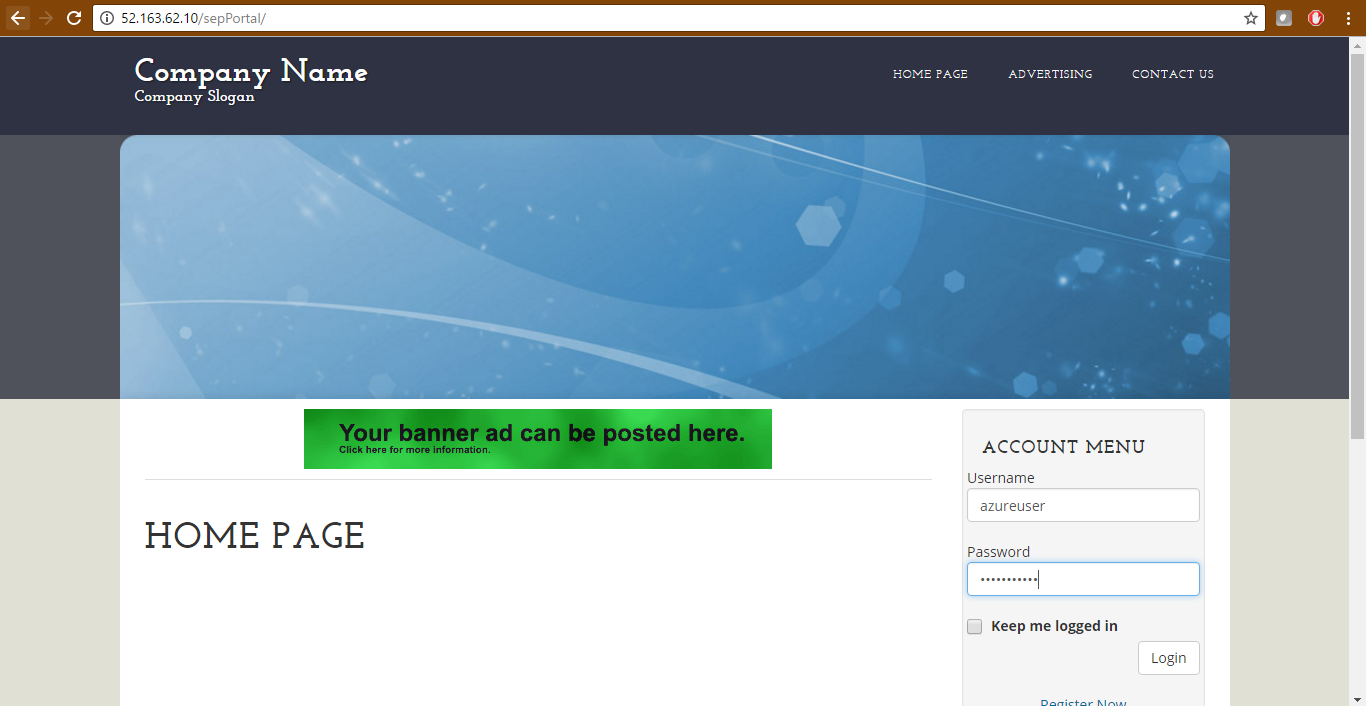
Task: Enable the Keep me logged in checkbox
Action: point(975,627)
